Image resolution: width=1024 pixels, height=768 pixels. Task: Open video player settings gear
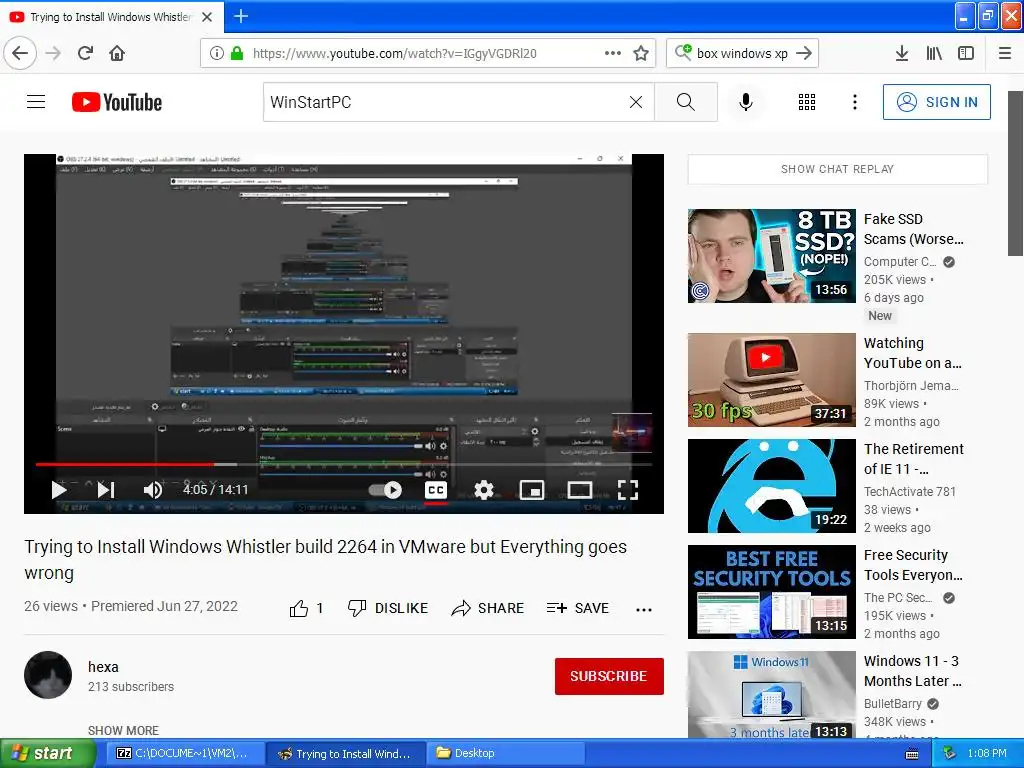coord(484,490)
